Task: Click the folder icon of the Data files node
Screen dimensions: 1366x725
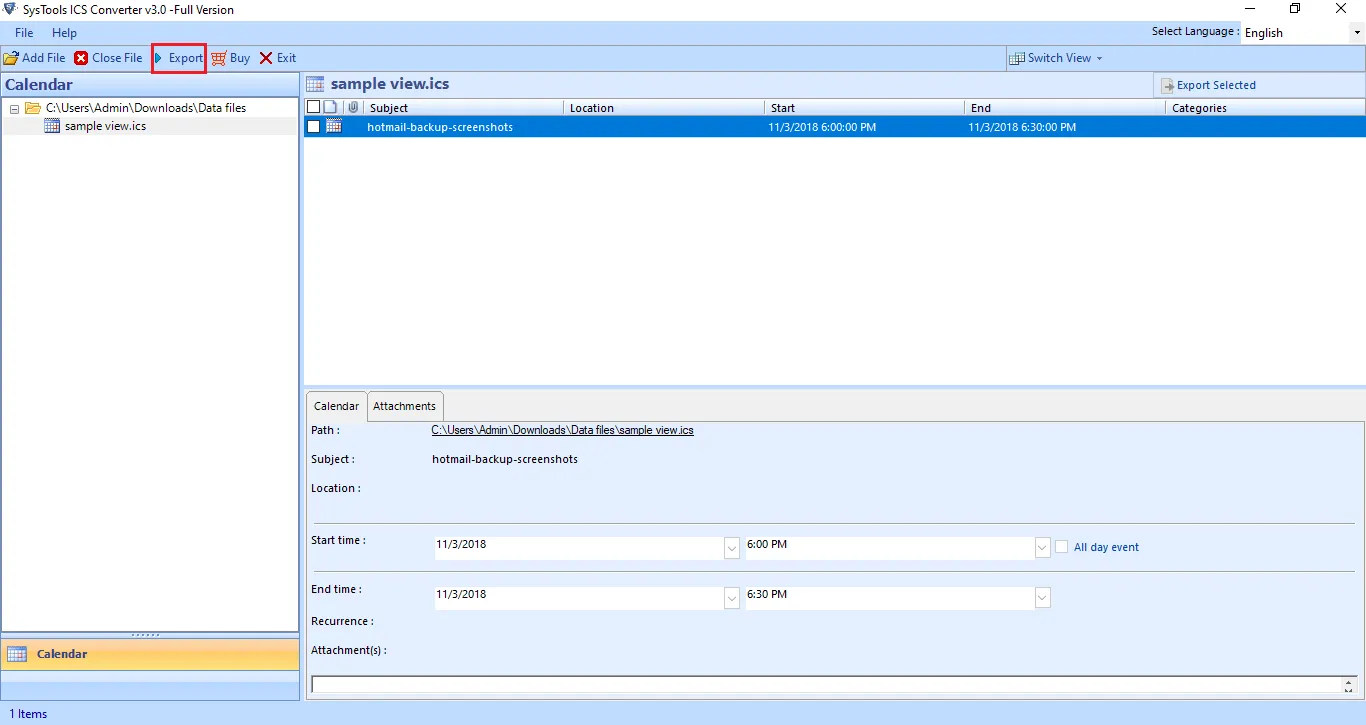Action: click(33, 108)
